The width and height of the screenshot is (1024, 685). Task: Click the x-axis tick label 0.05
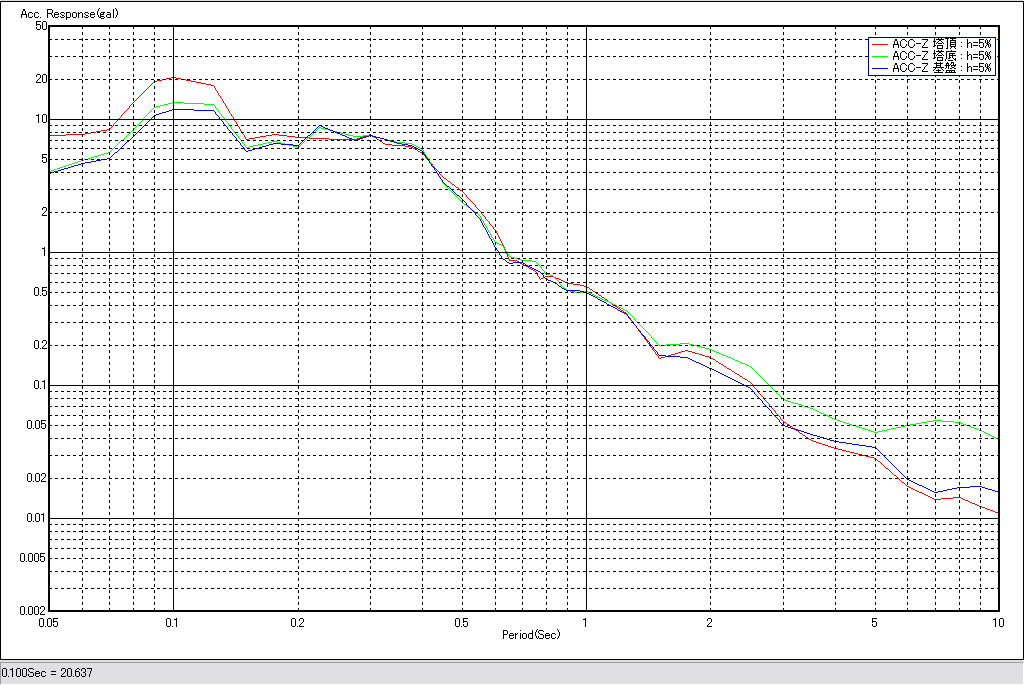point(47,623)
